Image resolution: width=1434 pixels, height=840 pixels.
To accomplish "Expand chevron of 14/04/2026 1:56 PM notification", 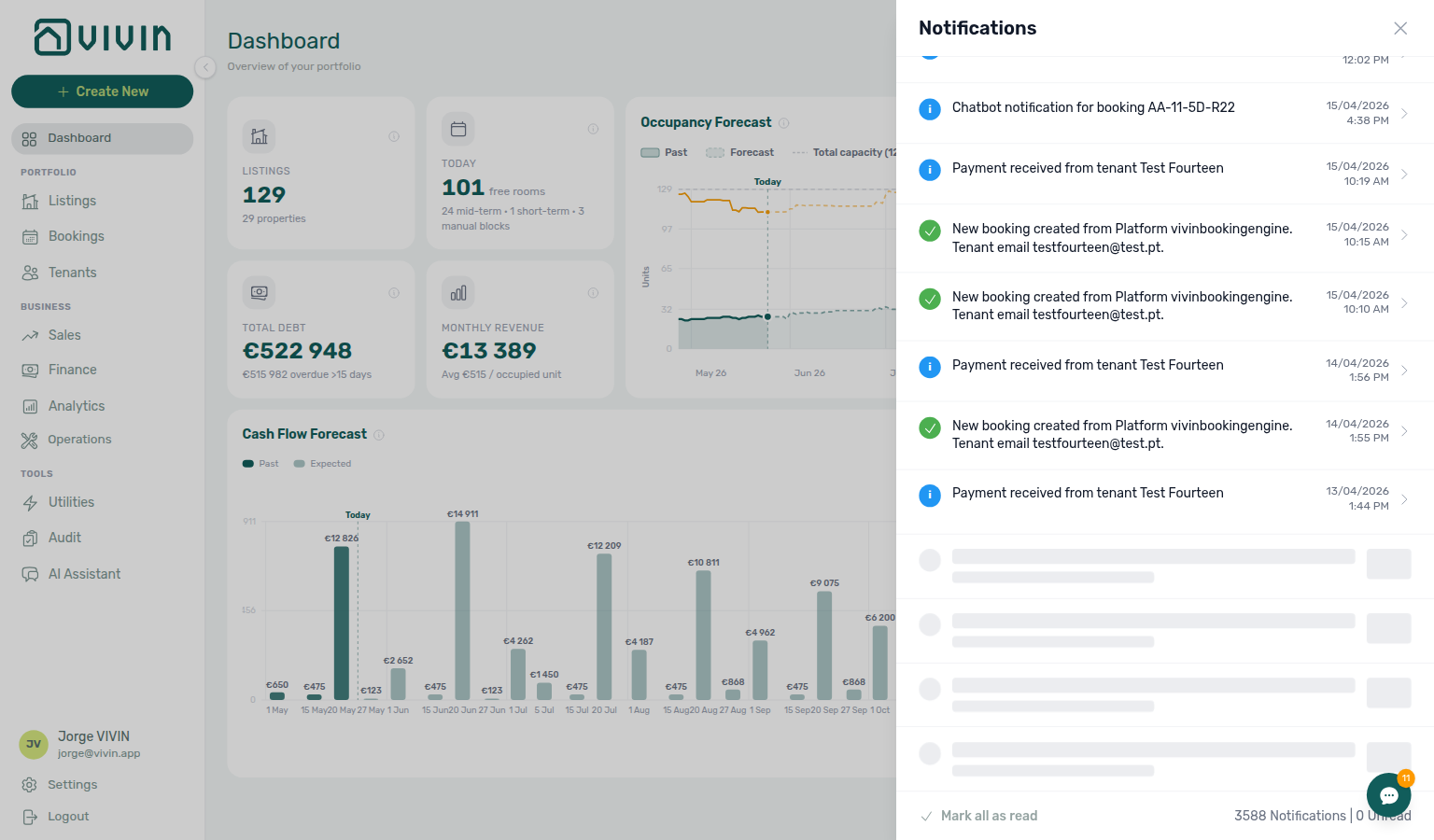I will click(x=1404, y=371).
